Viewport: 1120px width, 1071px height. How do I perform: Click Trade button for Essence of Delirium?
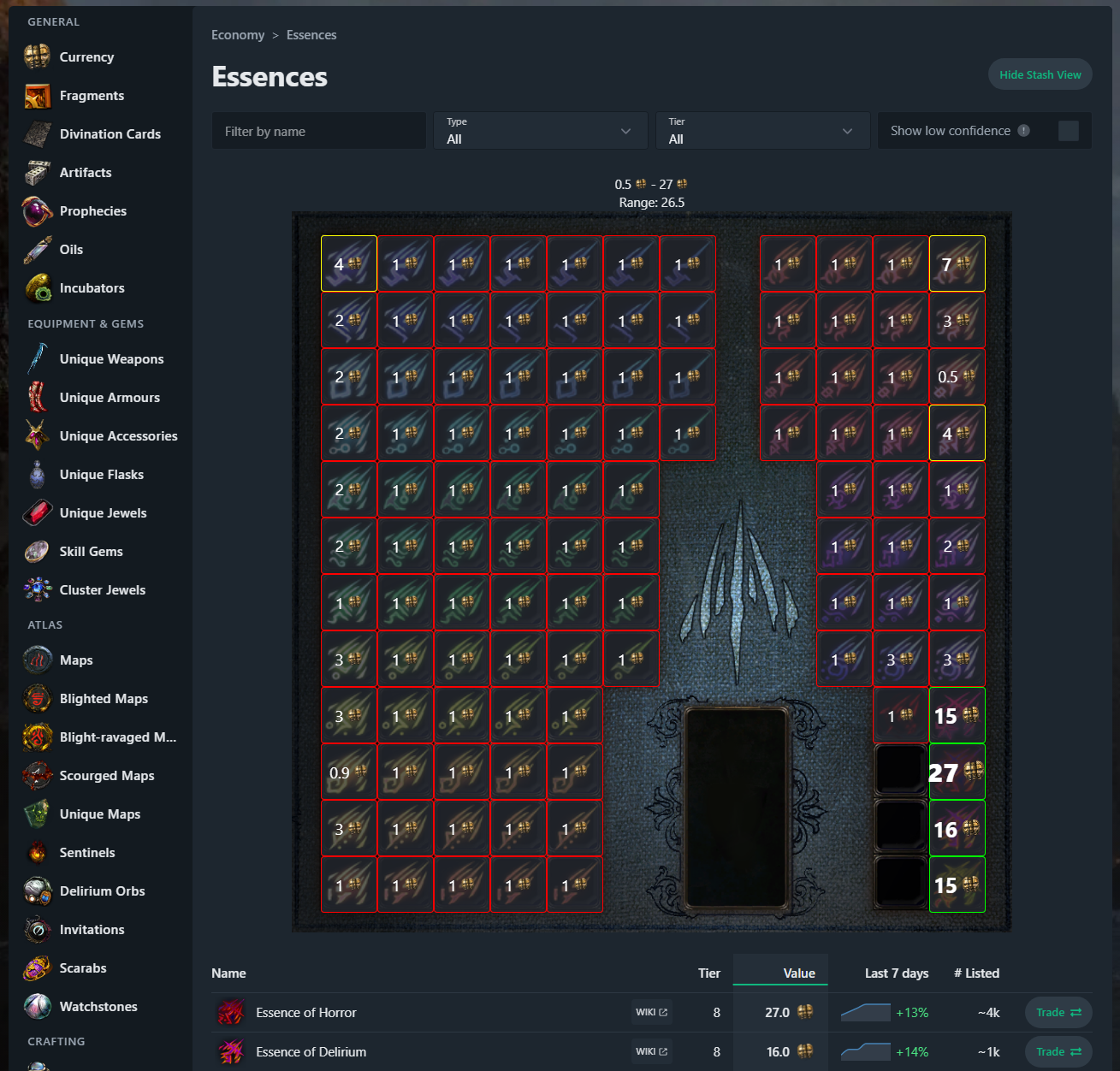point(1058,1051)
